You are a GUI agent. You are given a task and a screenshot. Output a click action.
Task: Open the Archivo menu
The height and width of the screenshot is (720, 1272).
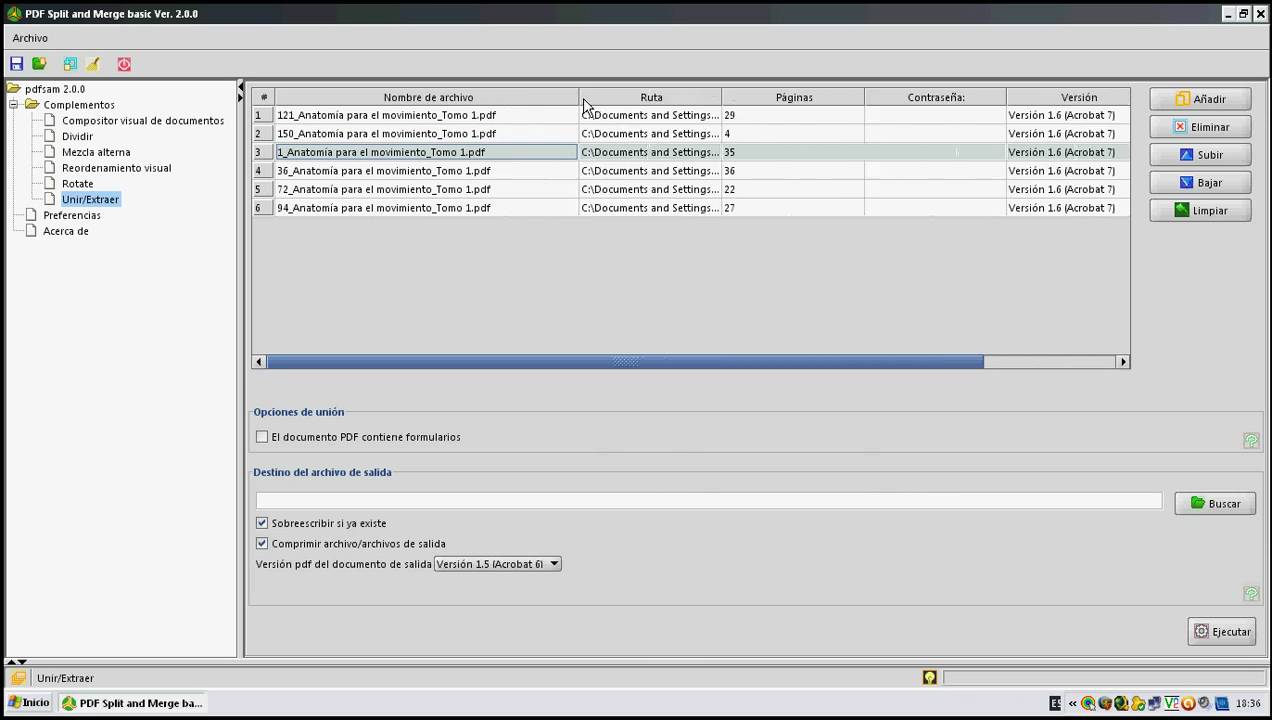[30, 38]
